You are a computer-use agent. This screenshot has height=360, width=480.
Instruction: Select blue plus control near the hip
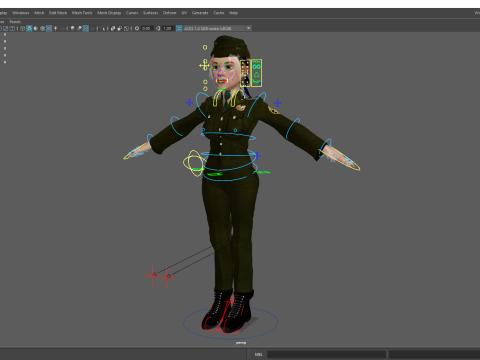click(257, 156)
